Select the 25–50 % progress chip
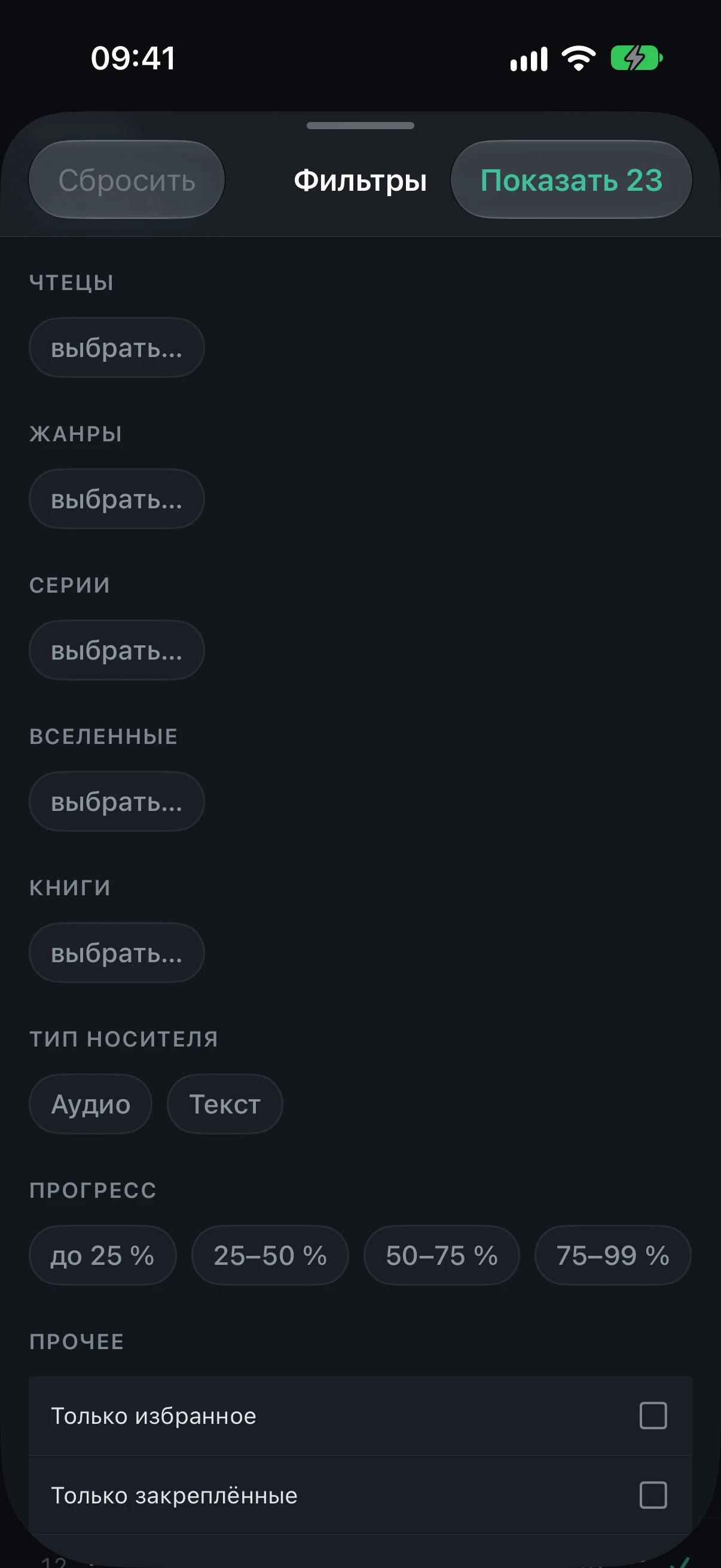The height and width of the screenshot is (1568, 721). (270, 1255)
